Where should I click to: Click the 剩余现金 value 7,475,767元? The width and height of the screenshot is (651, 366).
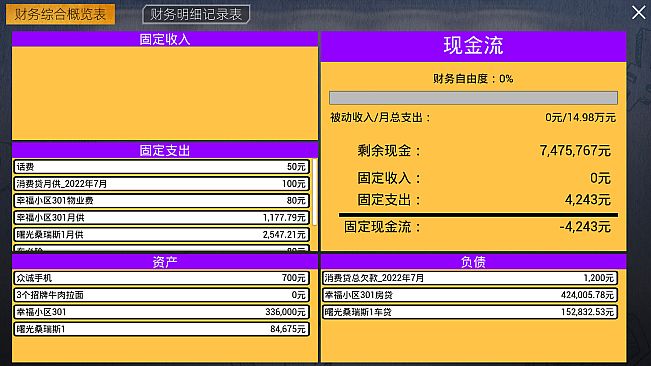[x=575, y=150]
